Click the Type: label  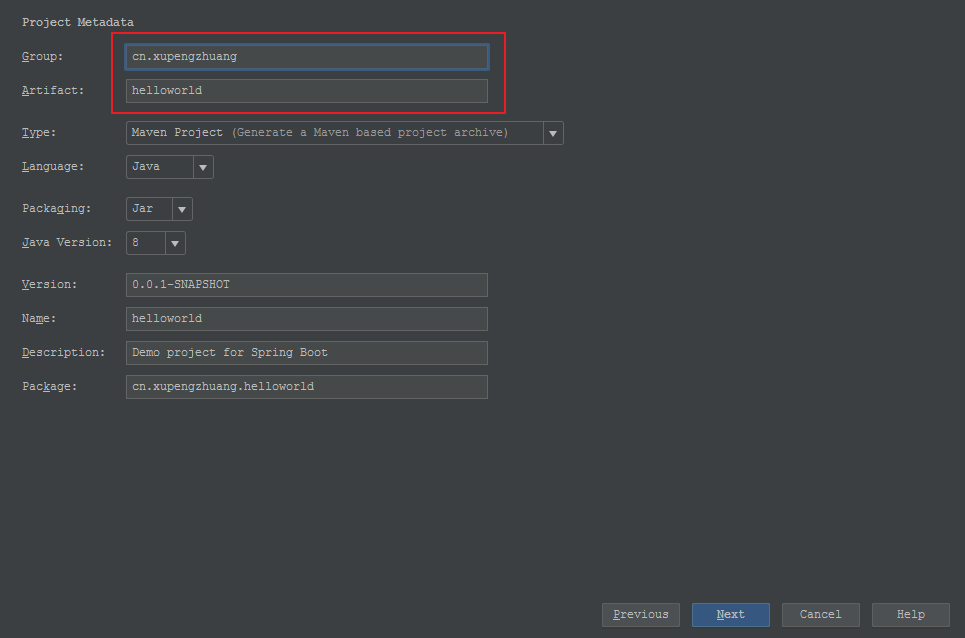tap(39, 133)
